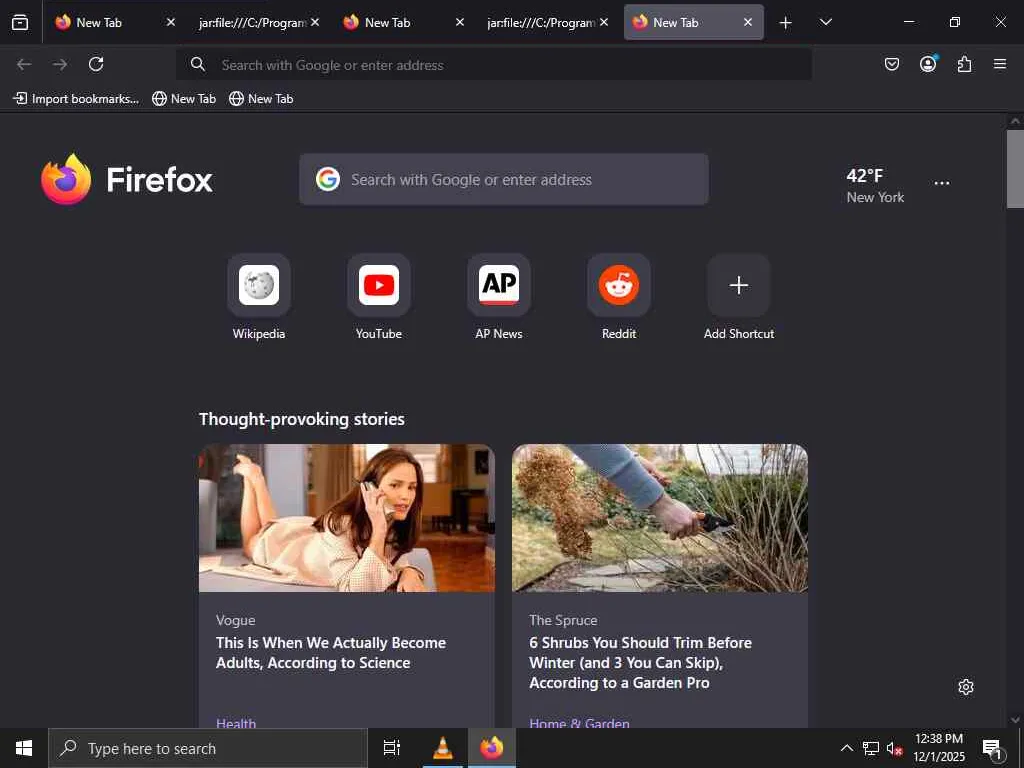
Task: Click Import bookmarks in bookmarks toolbar
Action: click(x=76, y=99)
